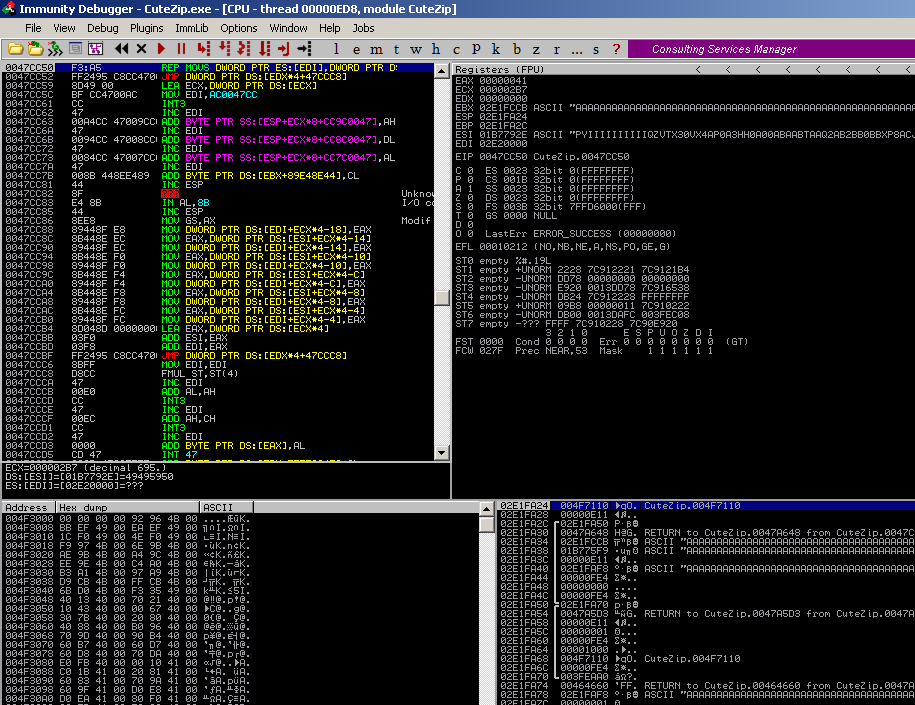Close the debugged program with X icon
The width and height of the screenshot is (915, 705).
pyautogui.click(x=141, y=49)
